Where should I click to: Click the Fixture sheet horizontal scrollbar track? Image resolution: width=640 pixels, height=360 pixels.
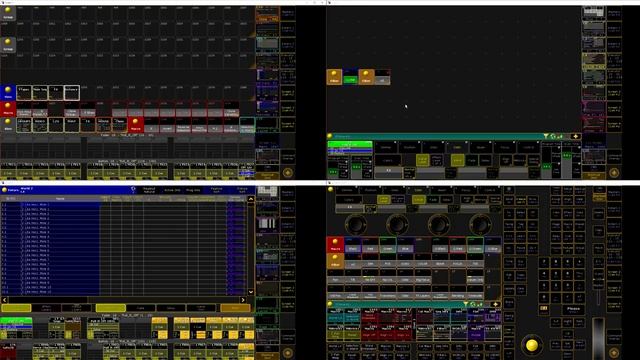pyautogui.click(x=124, y=300)
